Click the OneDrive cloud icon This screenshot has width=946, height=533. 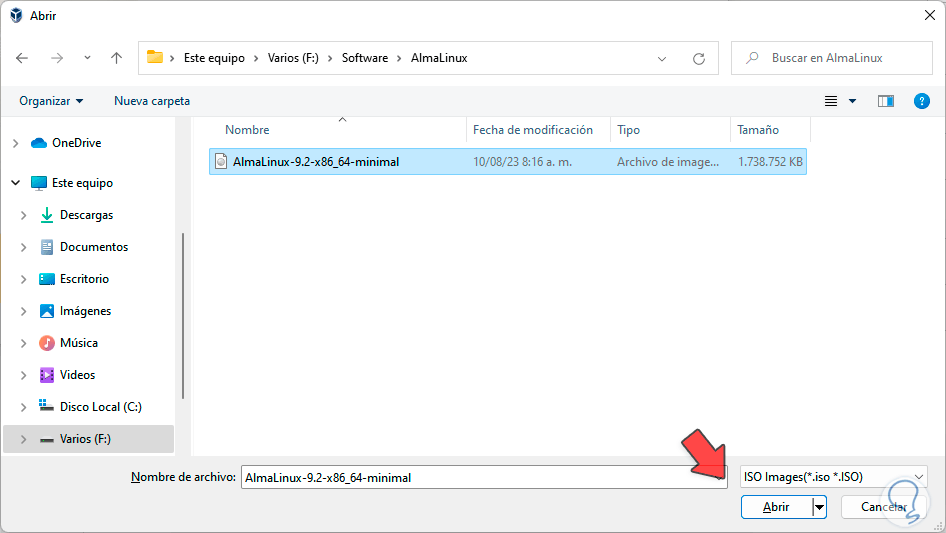pyautogui.click(x=39, y=143)
